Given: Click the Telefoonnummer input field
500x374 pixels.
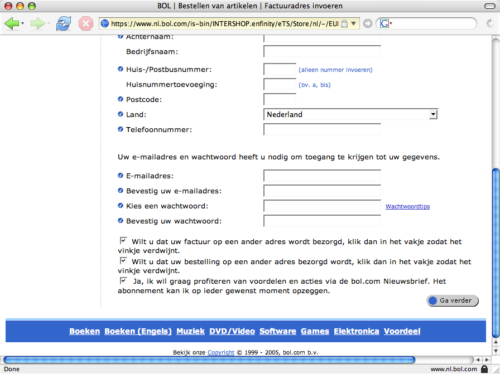Looking at the screenshot, I should (x=322, y=129).
